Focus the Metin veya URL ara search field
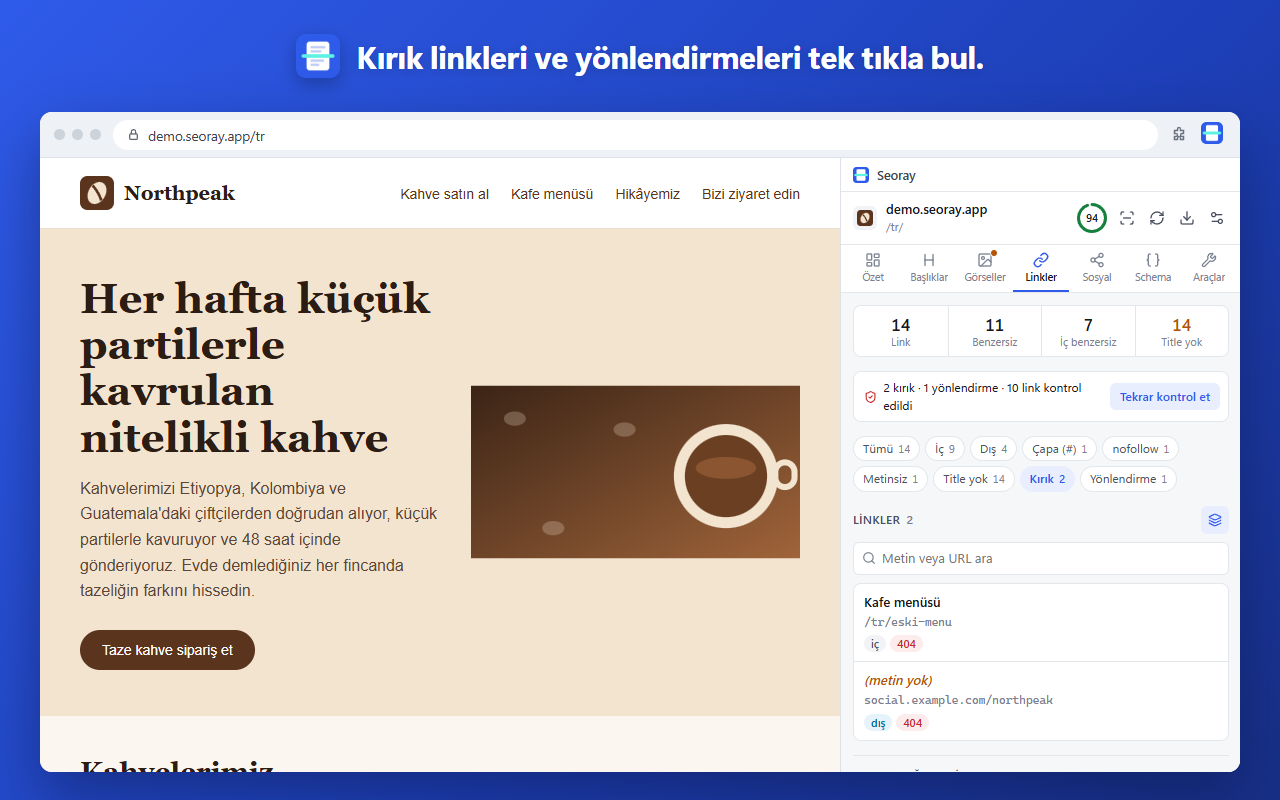Viewport: 1280px width, 800px height. click(1041, 558)
